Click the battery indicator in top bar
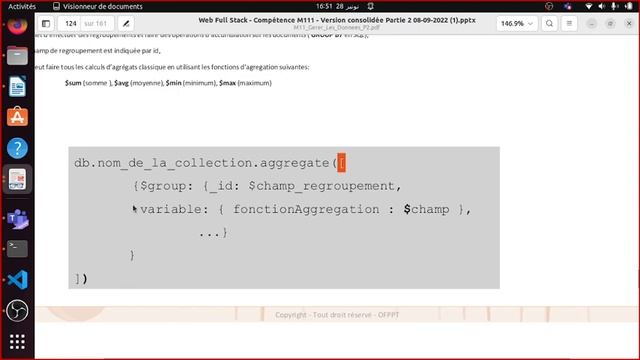The image size is (640, 360). 629,7
